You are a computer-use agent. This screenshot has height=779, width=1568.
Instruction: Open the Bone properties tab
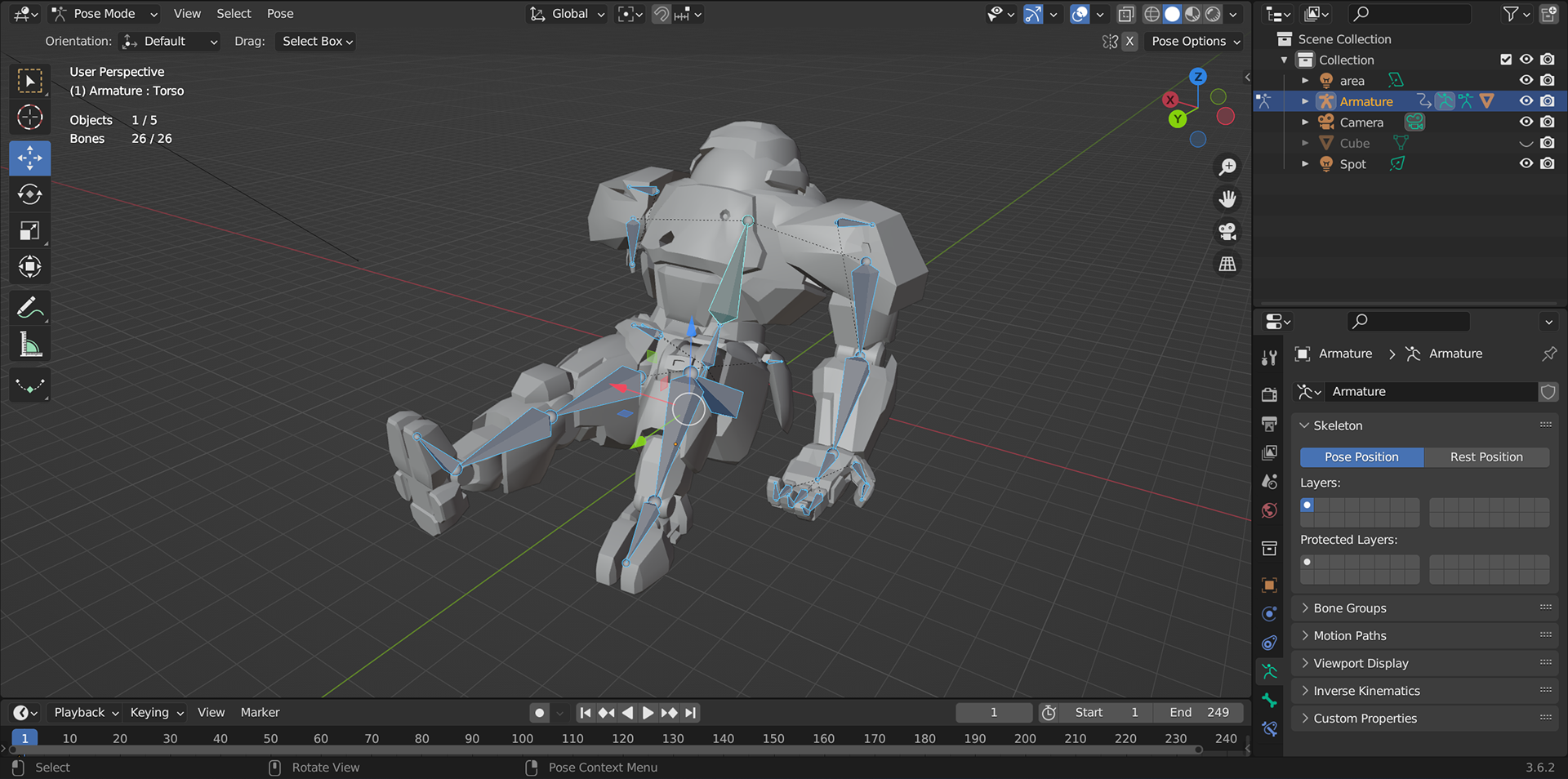(1269, 700)
